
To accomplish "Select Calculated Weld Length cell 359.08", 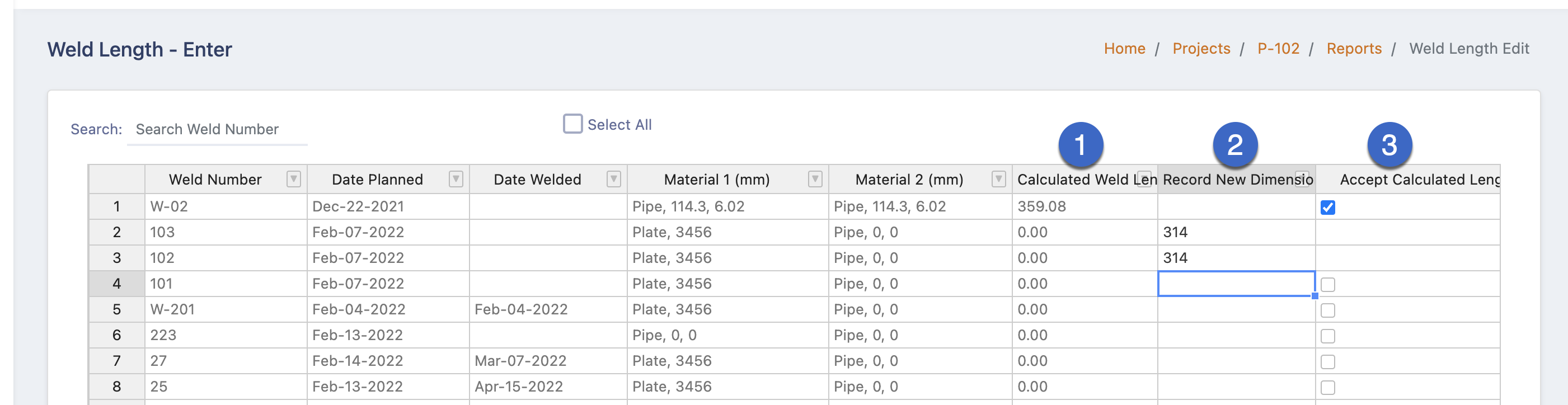I will tap(1085, 206).
